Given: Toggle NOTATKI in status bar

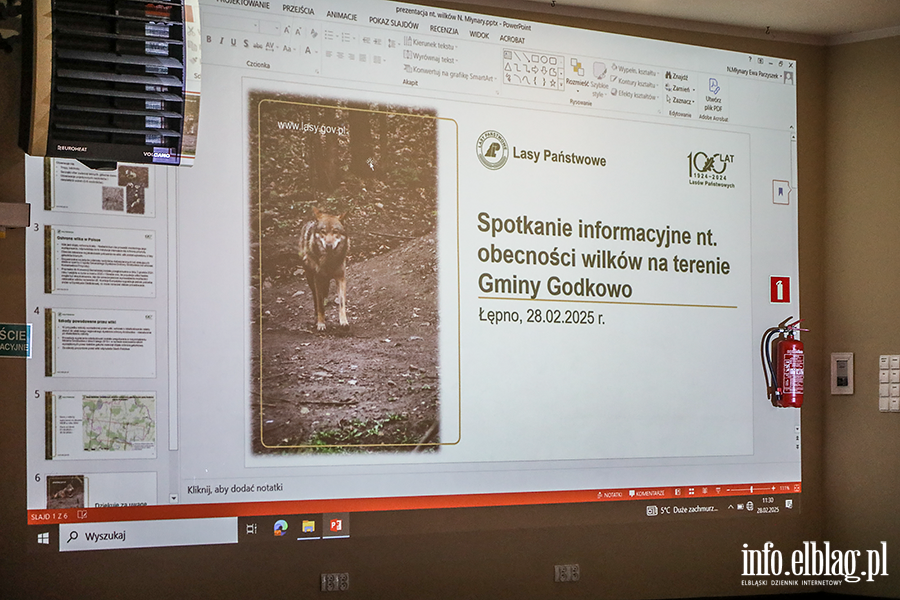Looking at the screenshot, I should (x=610, y=494).
